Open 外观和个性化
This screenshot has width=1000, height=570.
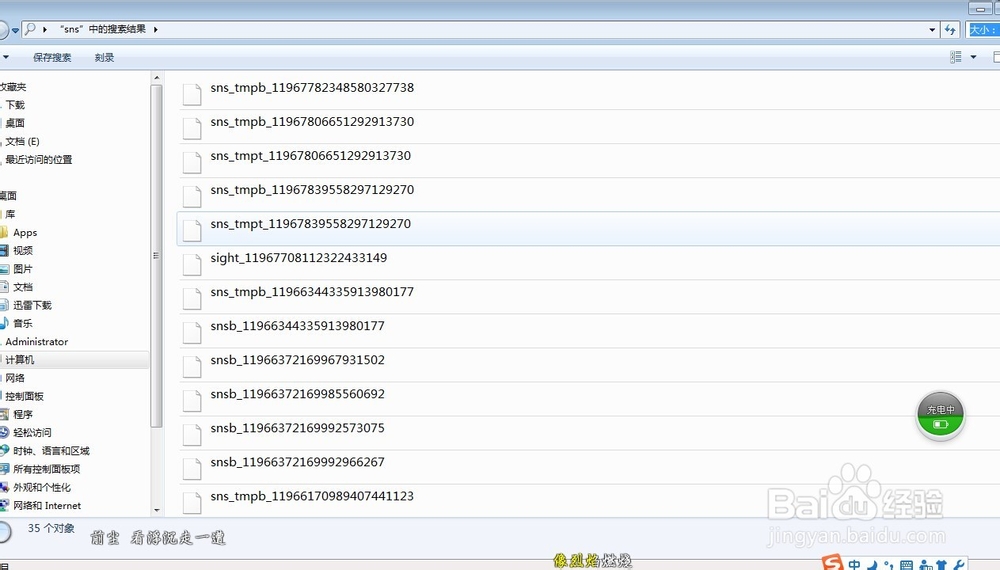42,487
